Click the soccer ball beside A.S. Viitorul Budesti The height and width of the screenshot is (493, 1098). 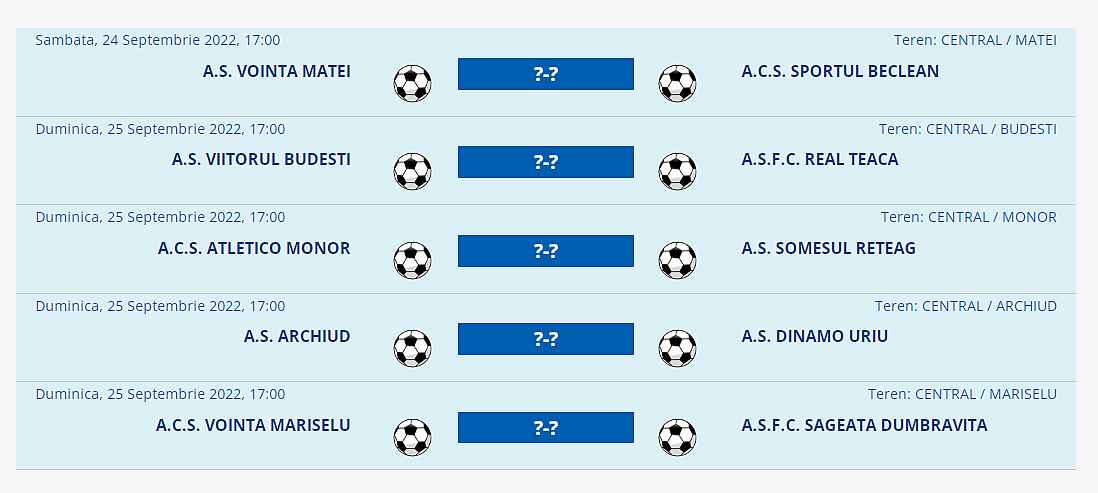[412, 171]
